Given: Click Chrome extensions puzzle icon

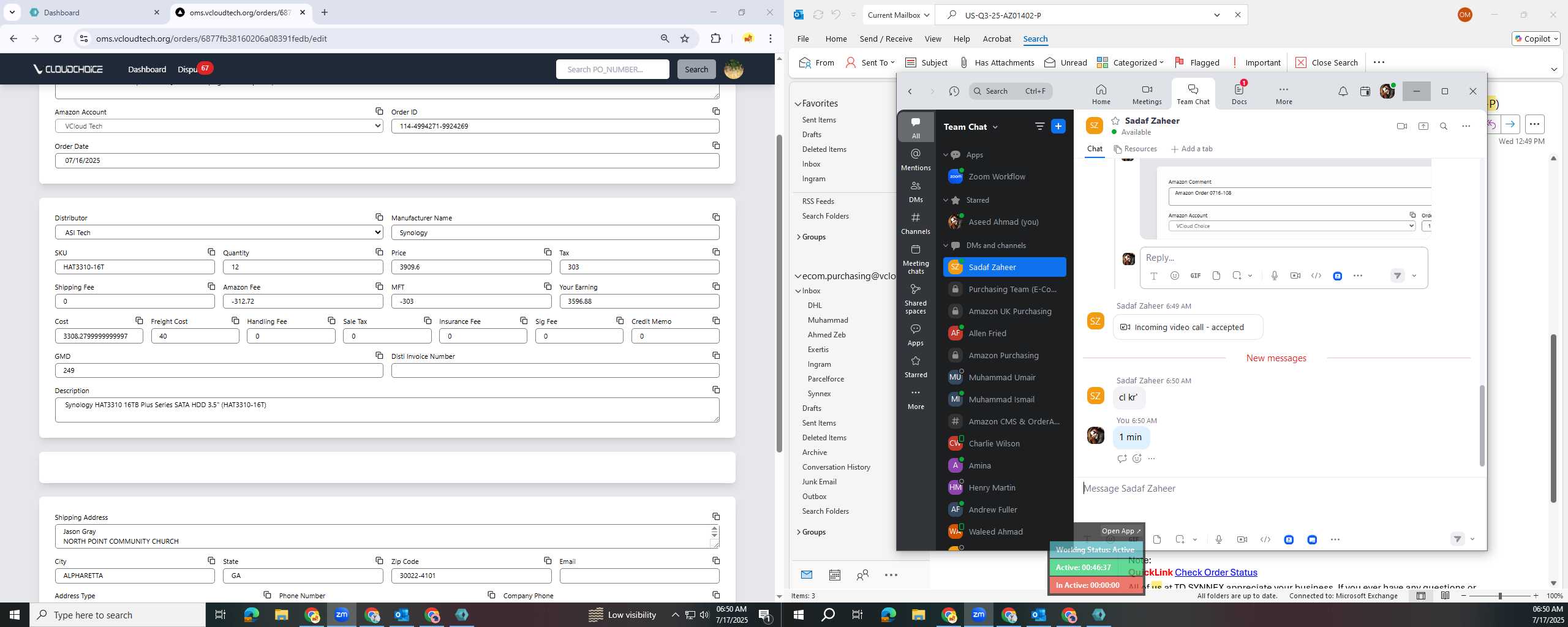Looking at the screenshot, I should [715, 39].
